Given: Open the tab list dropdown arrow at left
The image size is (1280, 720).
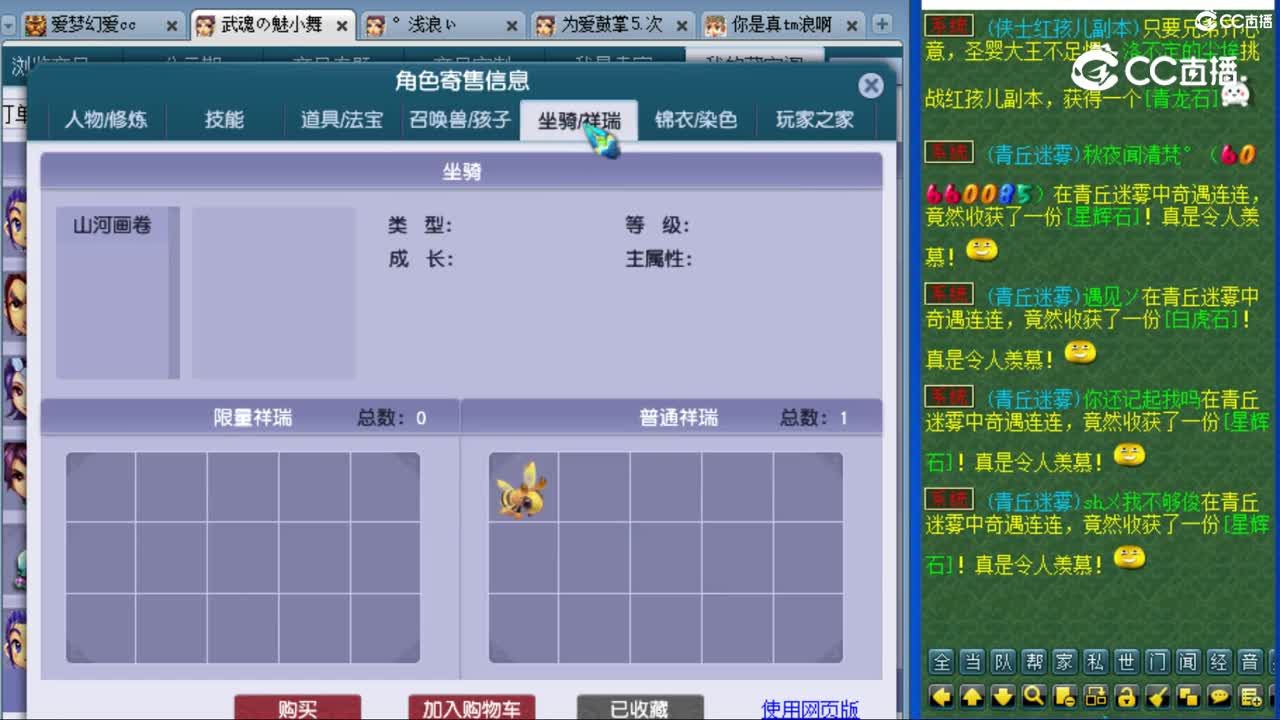Looking at the screenshot, I should pyautogui.click(x=8, y=27).
